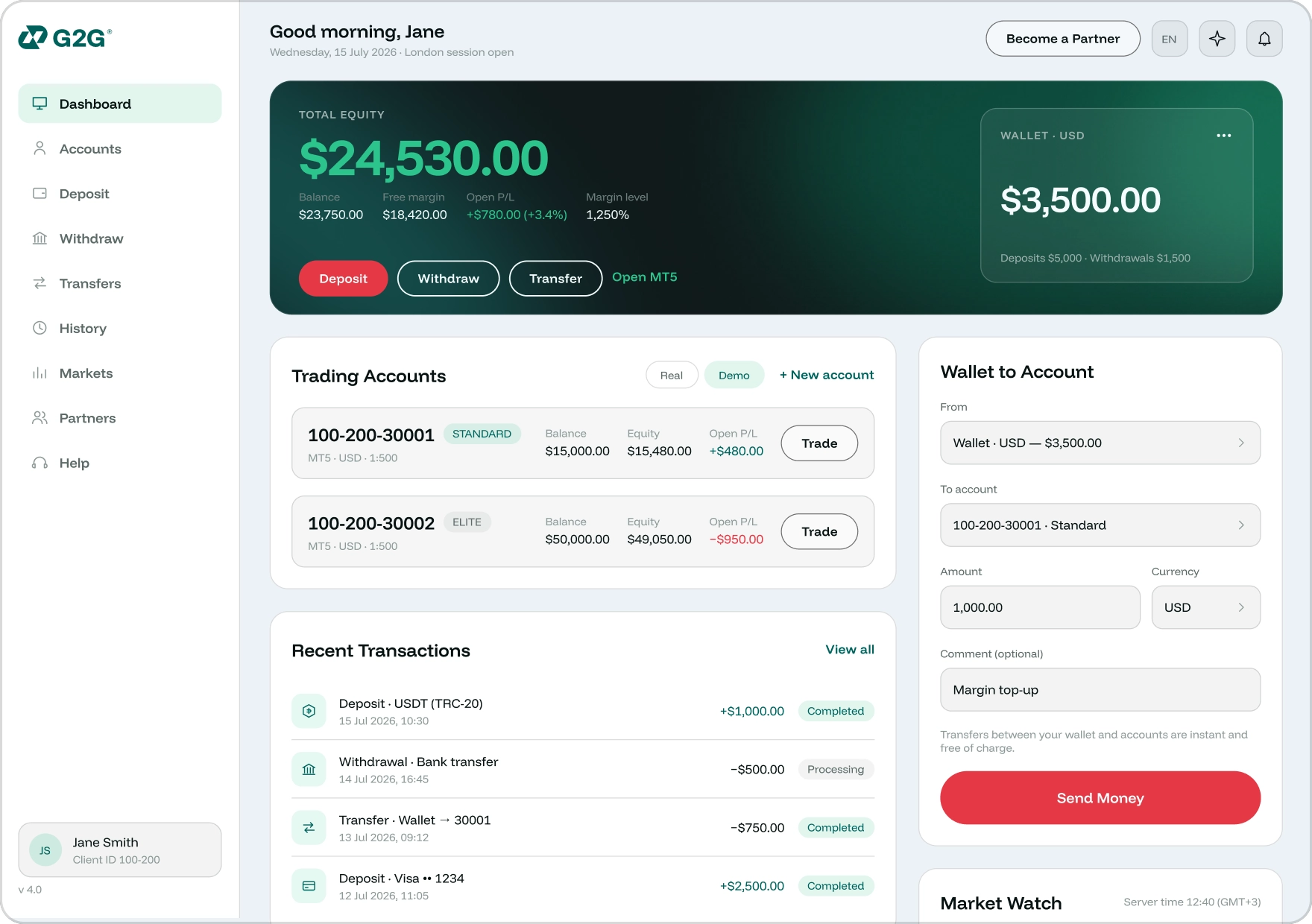Image resolution: width=1312 pixels, height=924 pixels.
Task: Open Accounts in the sidebar
Action: (120, 148)
